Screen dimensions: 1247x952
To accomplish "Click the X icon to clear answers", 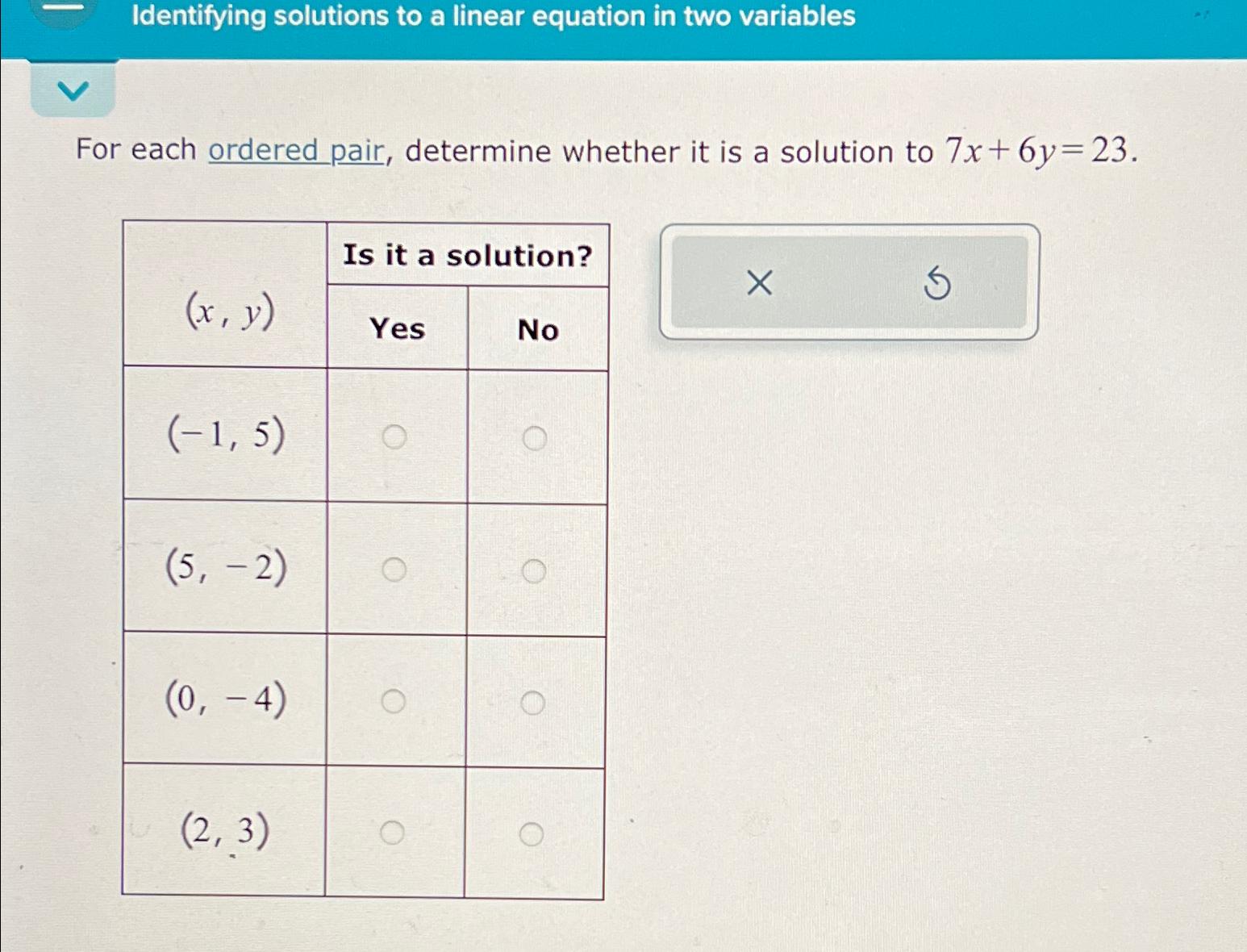I will [758, 283].
